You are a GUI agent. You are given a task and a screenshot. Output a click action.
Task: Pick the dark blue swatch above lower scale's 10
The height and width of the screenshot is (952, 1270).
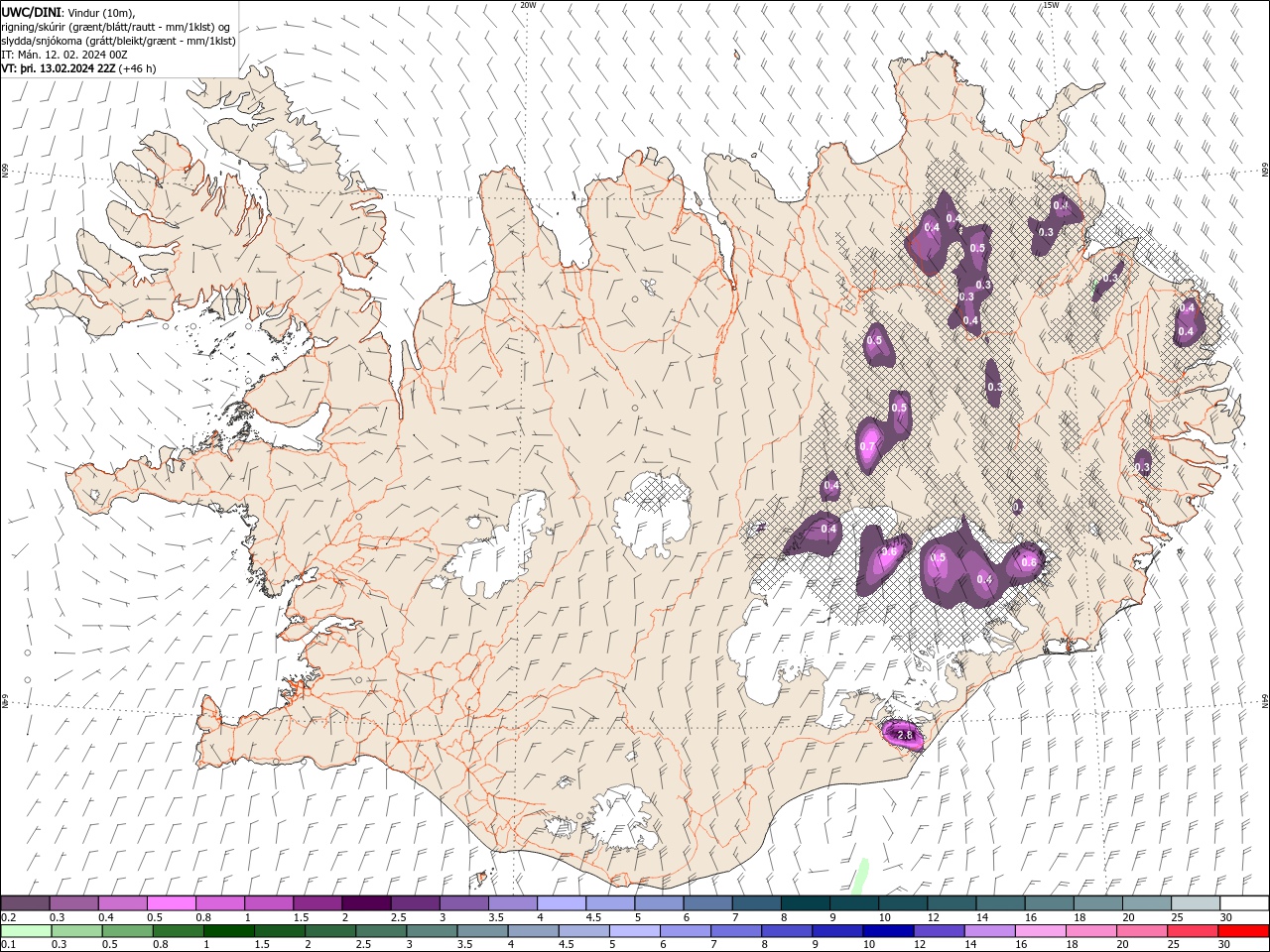[x=888, y=931]
